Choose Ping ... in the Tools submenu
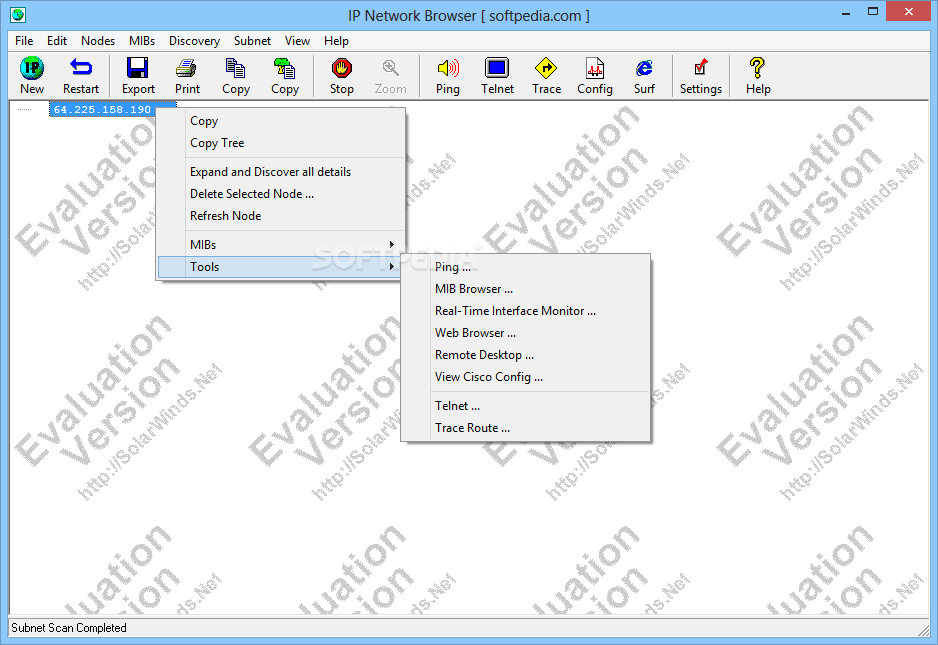Image resolution: width=938 pixels, height=645 pixels. click(x=525, y=267)
